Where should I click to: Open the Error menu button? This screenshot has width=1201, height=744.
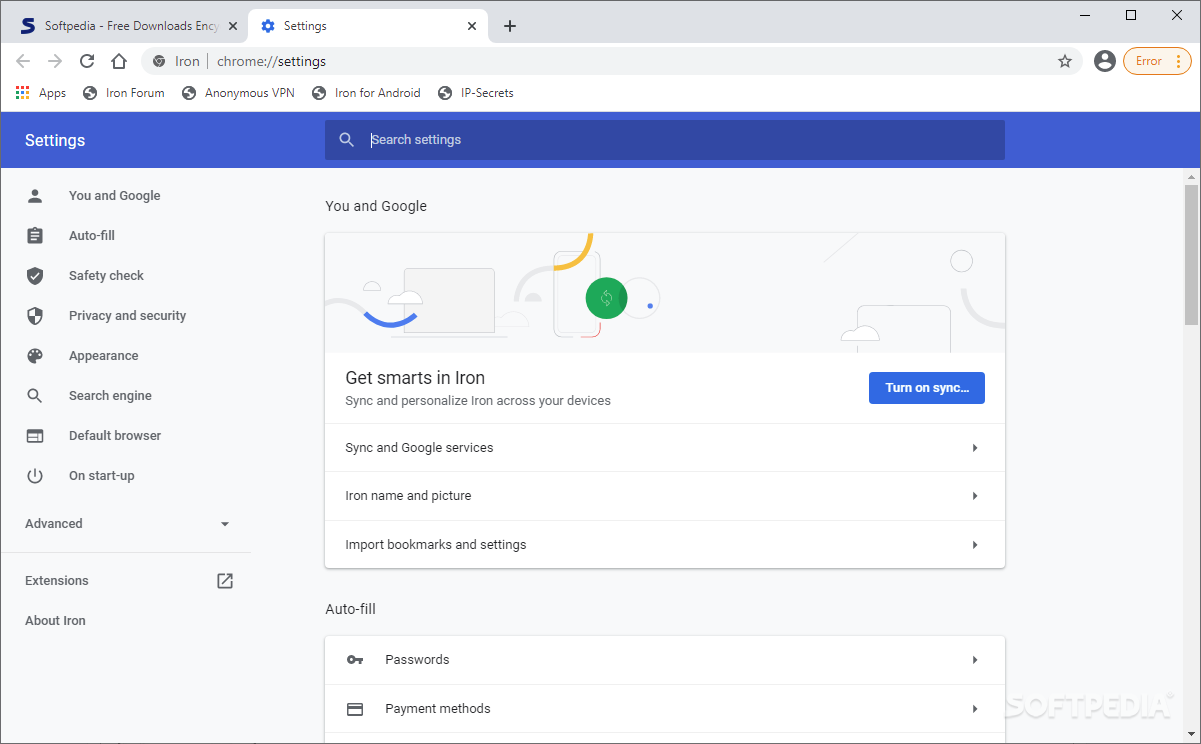pyautogui.click(x=1157, y=61)
